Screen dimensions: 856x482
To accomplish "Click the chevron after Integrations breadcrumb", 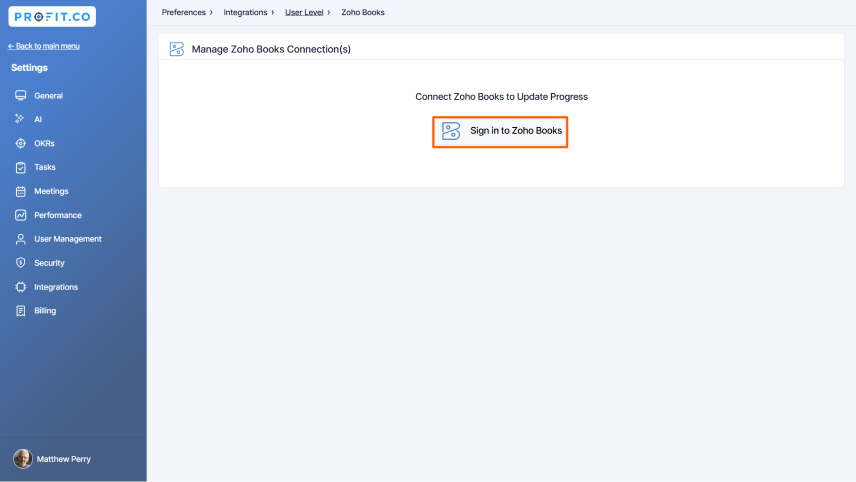I will 273,12.
